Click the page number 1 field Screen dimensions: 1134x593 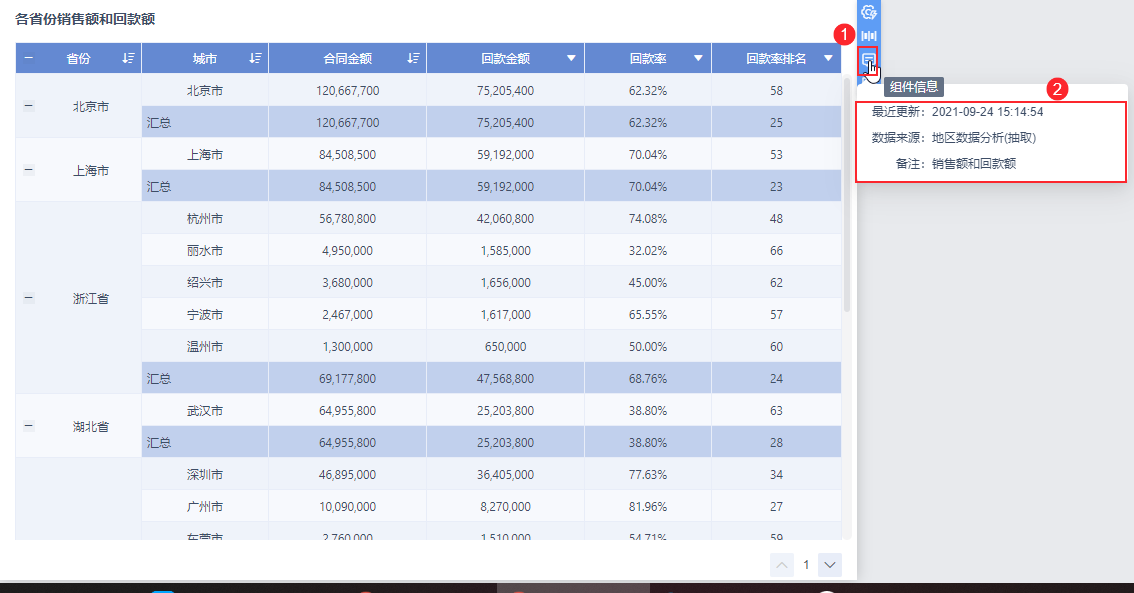point(806,565)
